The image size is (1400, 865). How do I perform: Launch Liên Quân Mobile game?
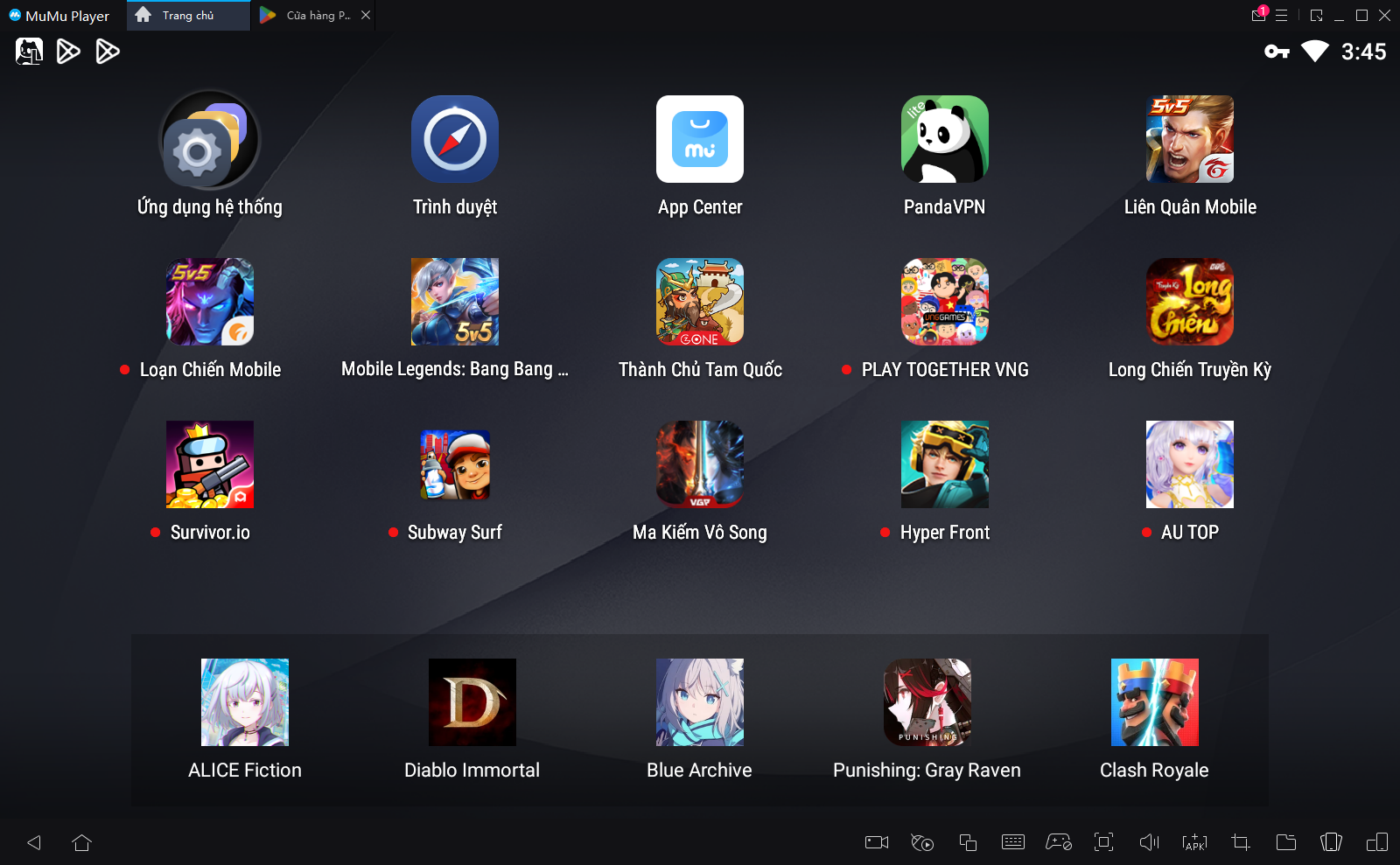point(1189,140)
